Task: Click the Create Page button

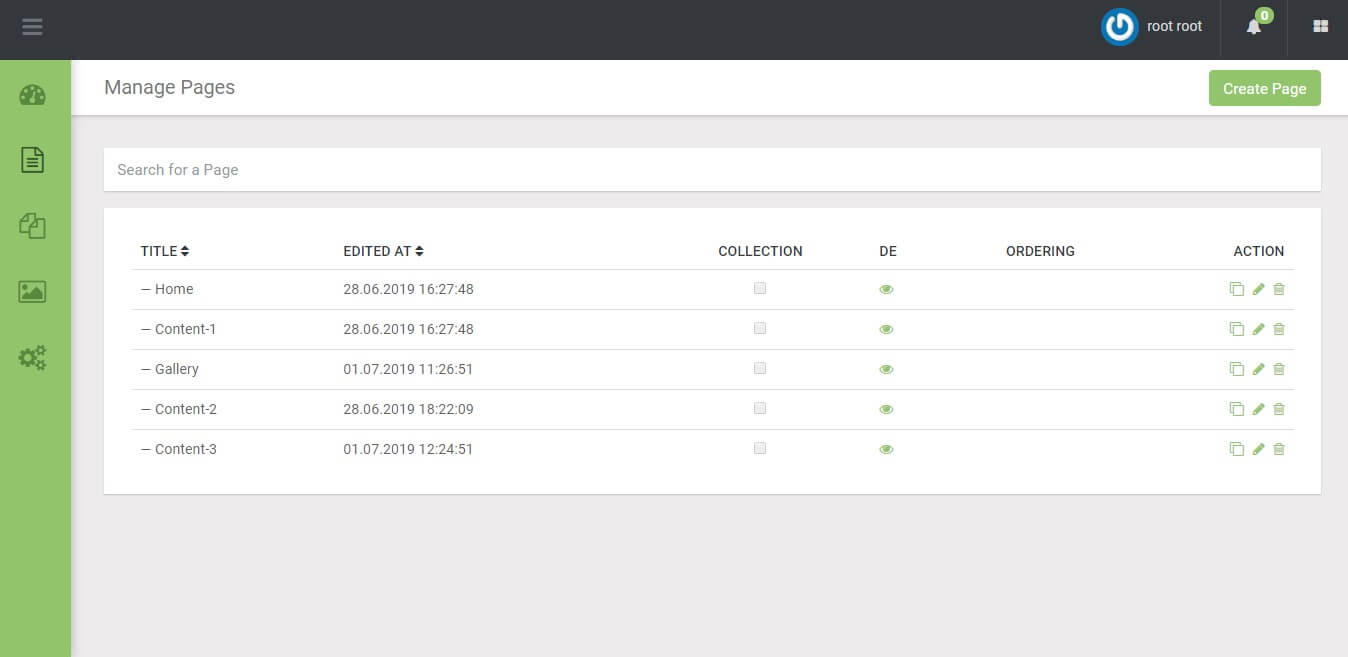Action: (x=1264, y=88)
